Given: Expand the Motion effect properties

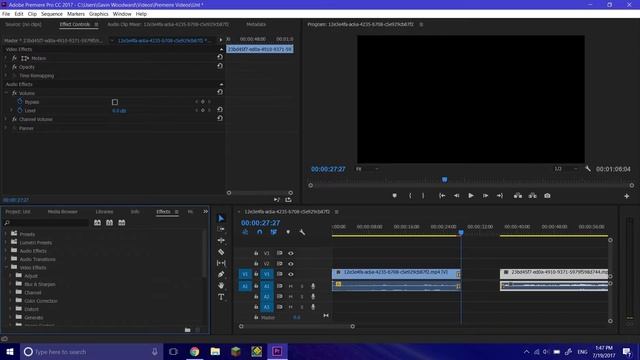Looking at the screenshot, I should point(6,58).
